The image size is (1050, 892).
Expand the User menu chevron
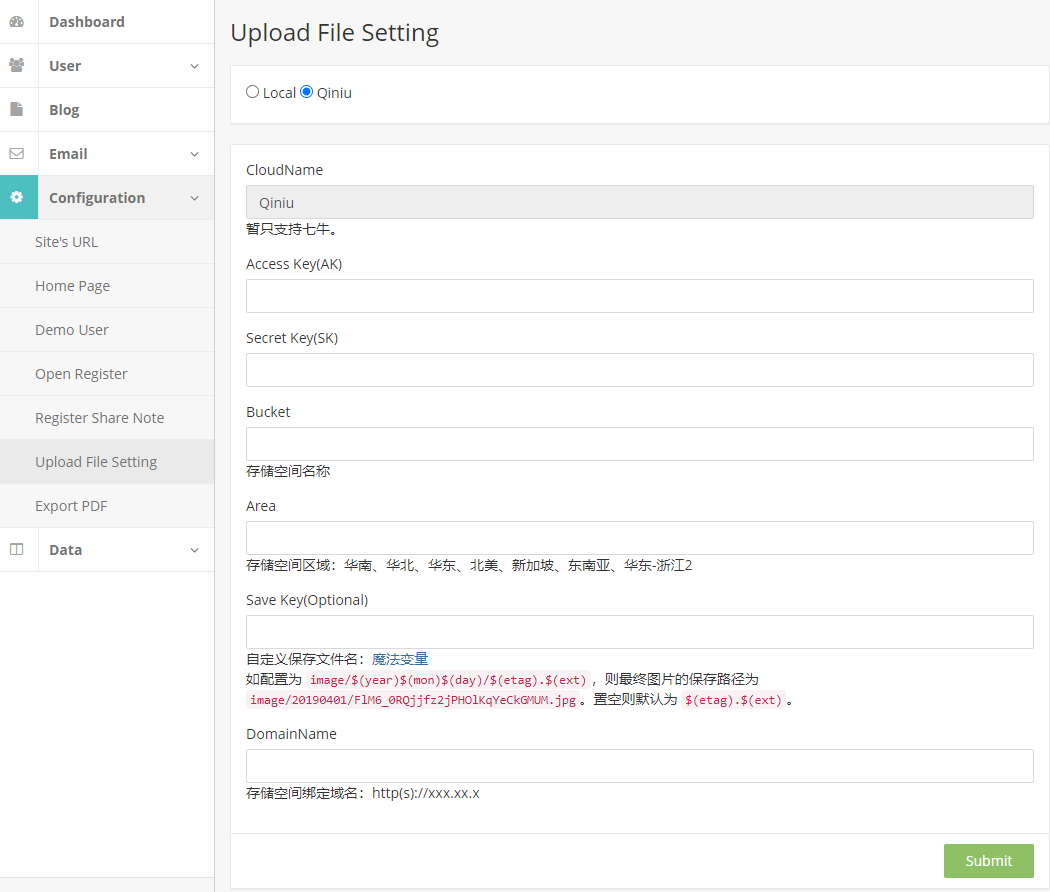194,66
